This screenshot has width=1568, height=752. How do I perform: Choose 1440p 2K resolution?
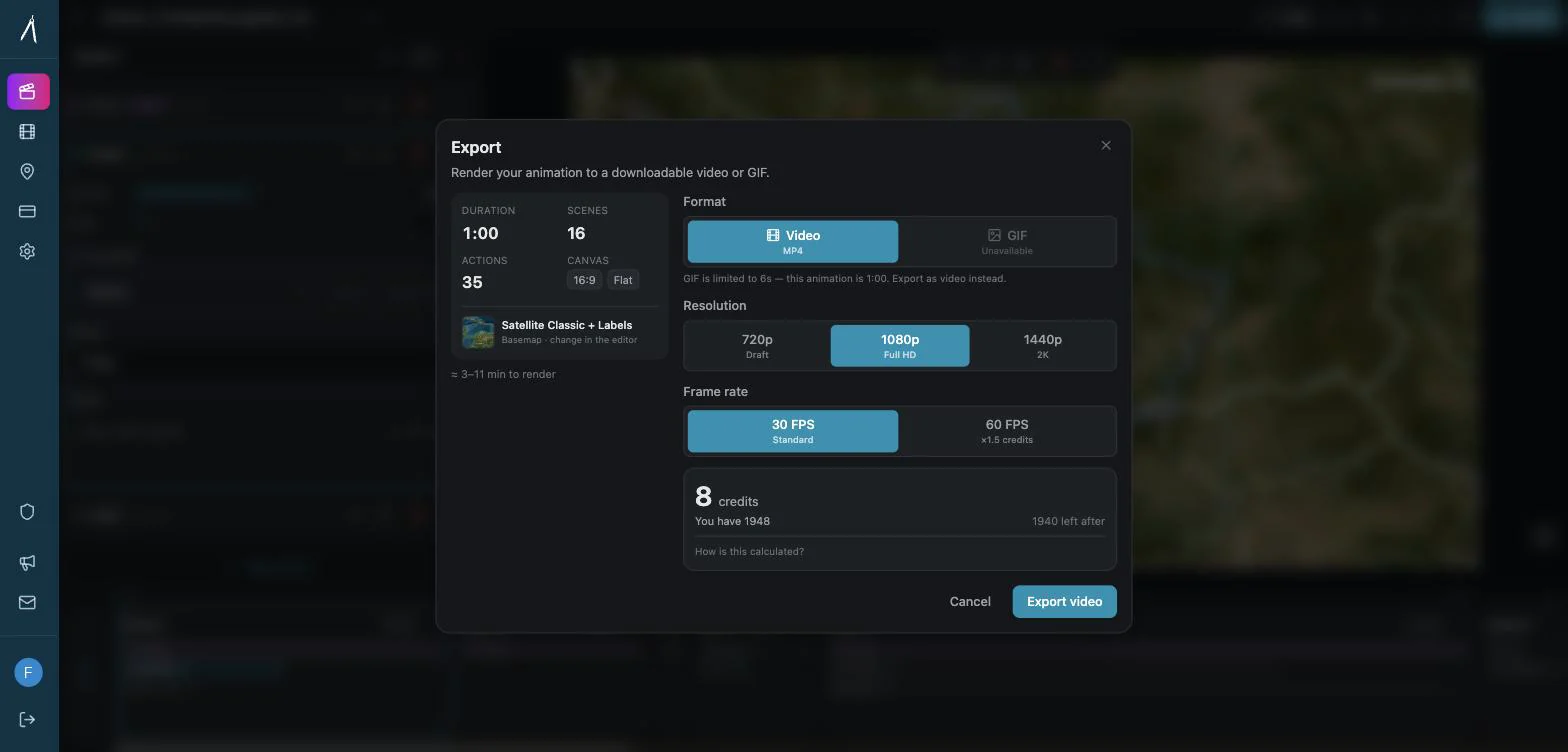tap(1043, 346)
